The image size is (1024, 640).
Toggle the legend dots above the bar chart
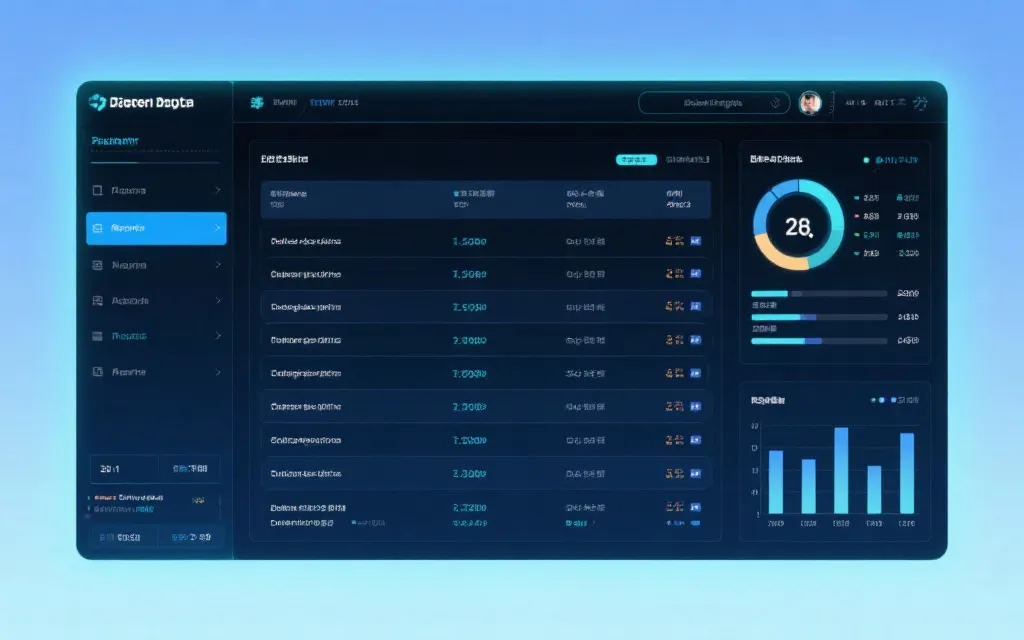pyautogui.click(x=877, y=400)
